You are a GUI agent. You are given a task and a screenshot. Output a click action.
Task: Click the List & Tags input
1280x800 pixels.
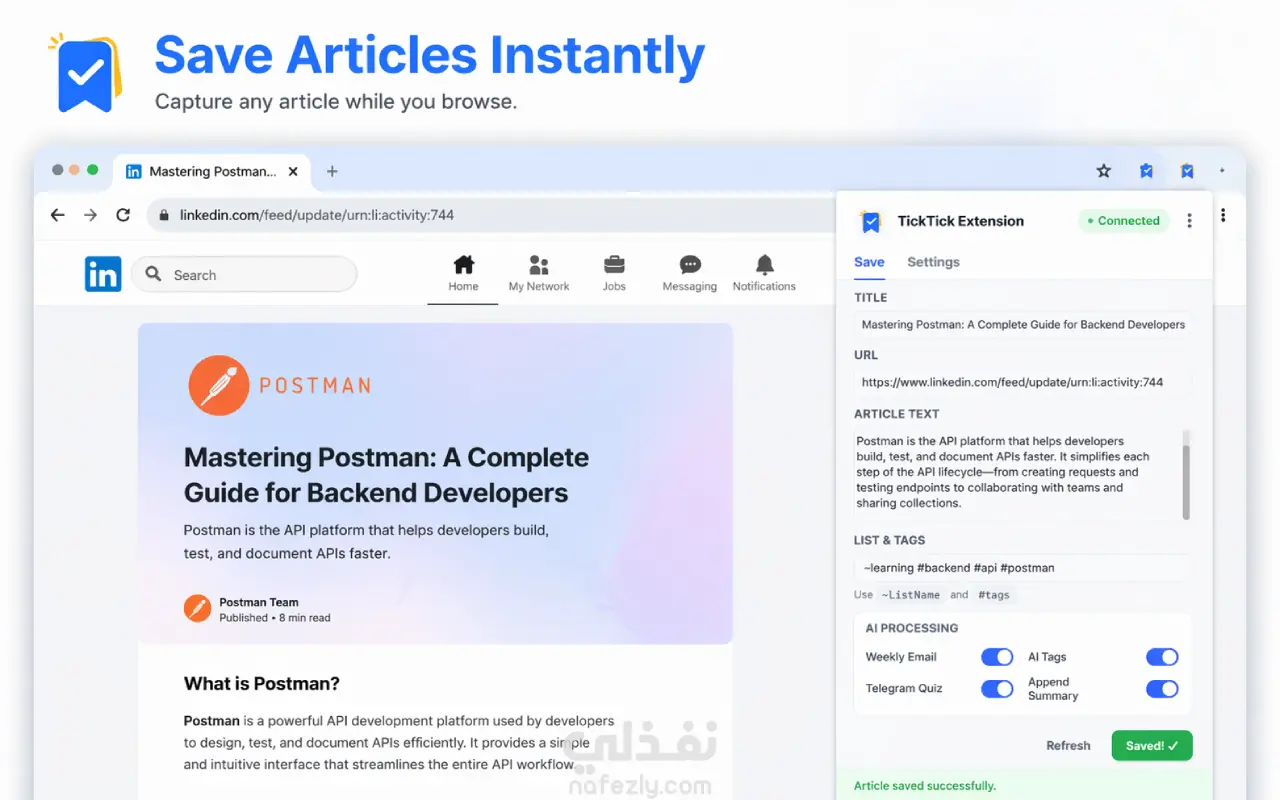tap(1023, 568)
